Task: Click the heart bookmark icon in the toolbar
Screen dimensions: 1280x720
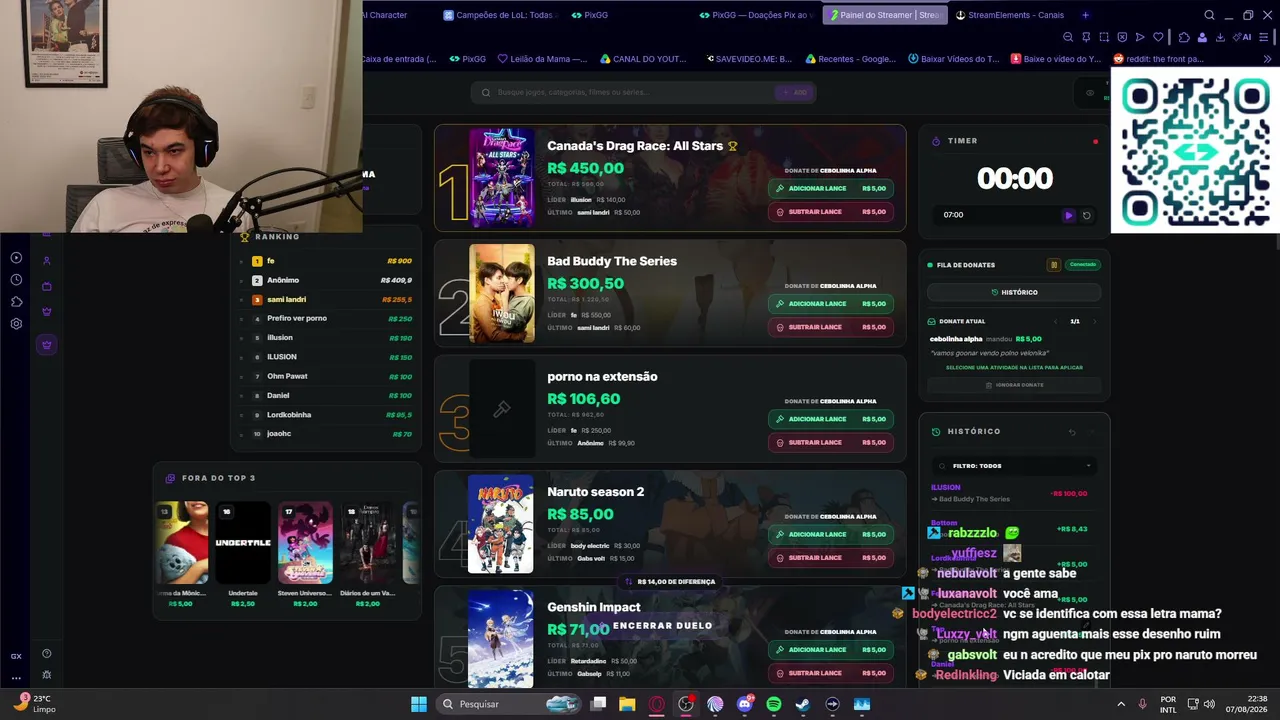Action: pyautogui.click(x=1158, y=37)
